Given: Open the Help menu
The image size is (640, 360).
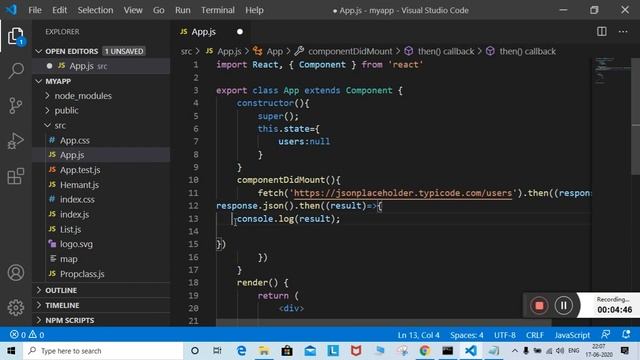Looking at the screenshot, I should click(254, 10).
